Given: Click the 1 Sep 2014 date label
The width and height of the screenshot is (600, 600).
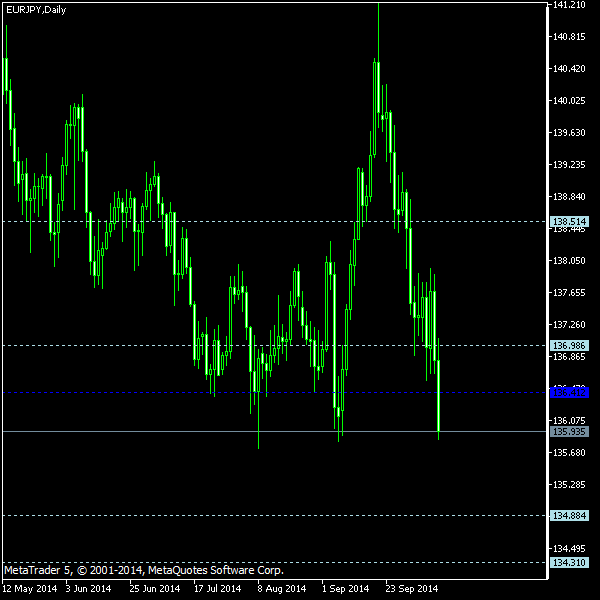Looking at the screenshot, I should [346, 589].
